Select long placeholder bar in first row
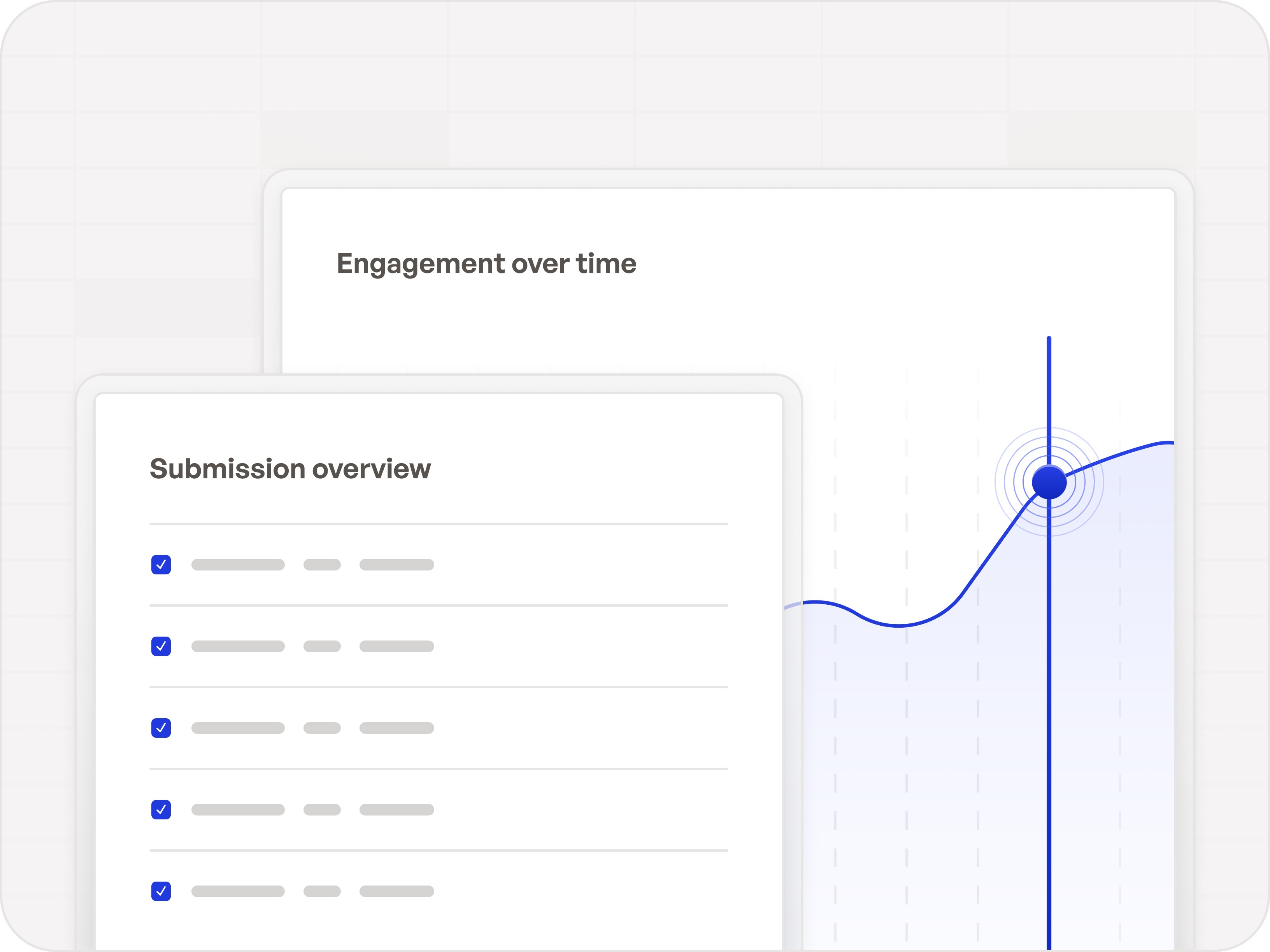1270x952 pixels. point(238,565)
